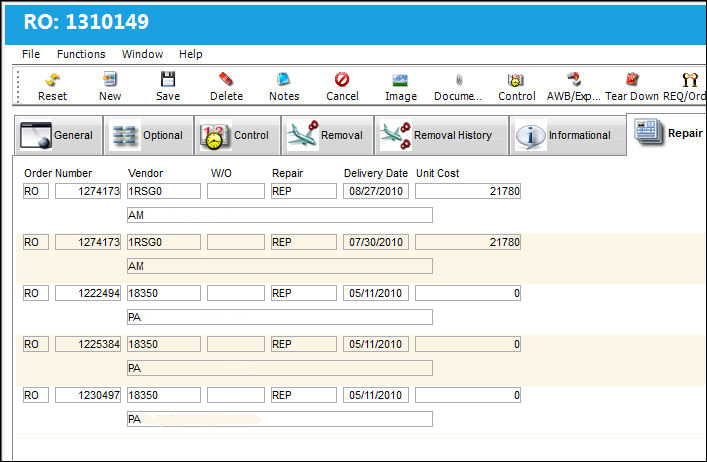The image size is (707, 462).
Task: Click the Delete eraser icon
Action: [226, 79]
